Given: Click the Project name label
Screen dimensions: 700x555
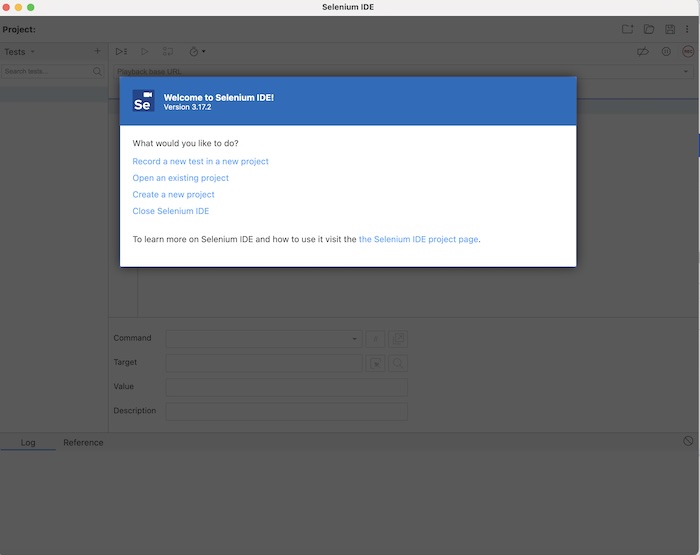Looking at the screenshot, I should [19, 29].
